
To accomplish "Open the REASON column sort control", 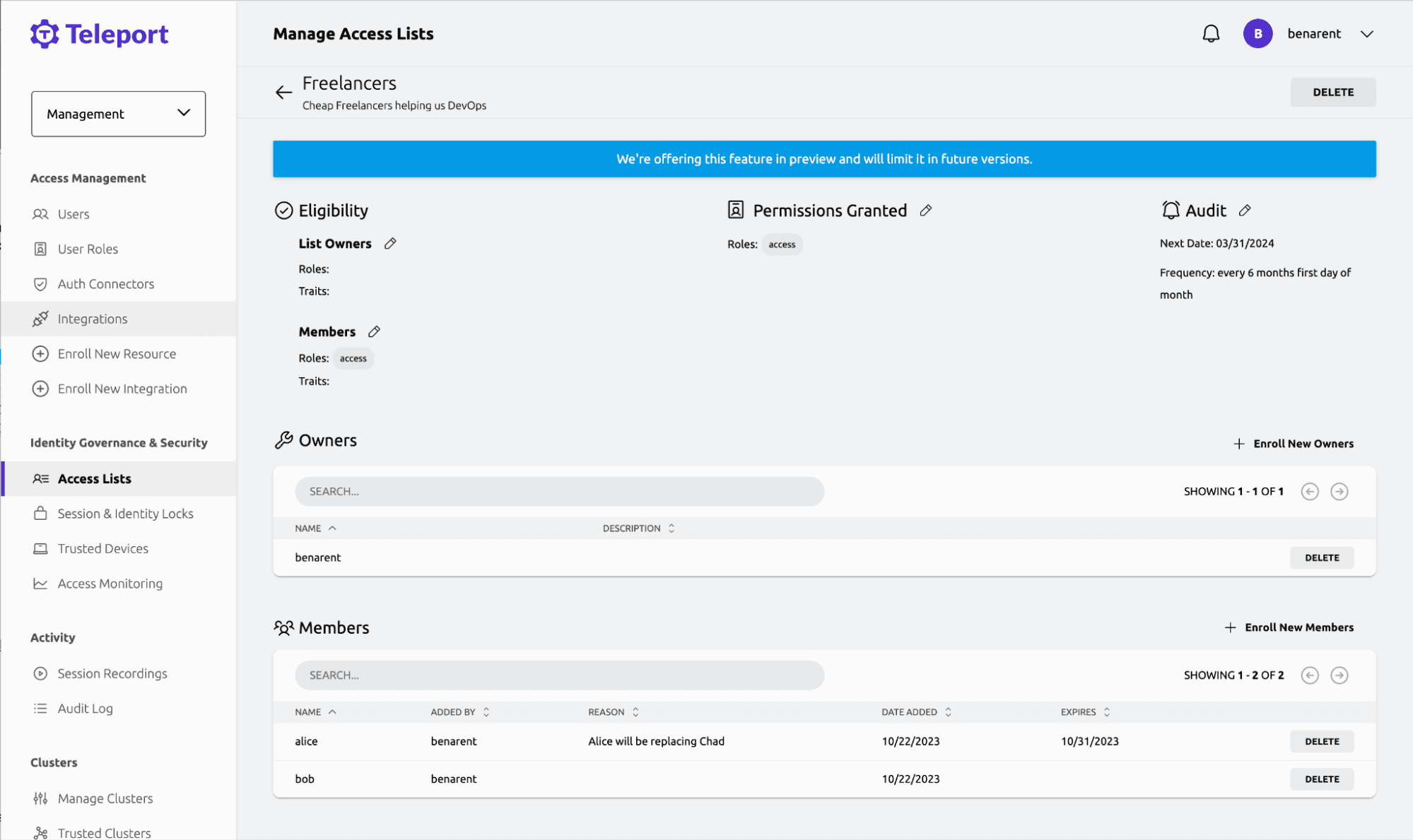I will click(x=634, y=711).
